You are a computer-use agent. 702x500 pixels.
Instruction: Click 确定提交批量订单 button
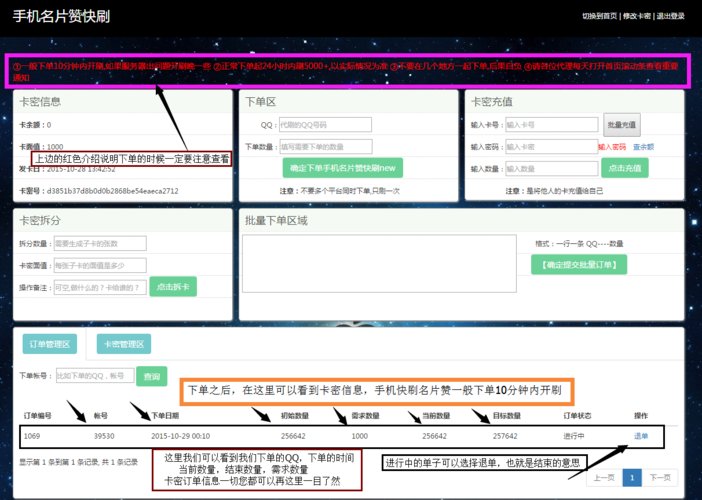point(579,265)
